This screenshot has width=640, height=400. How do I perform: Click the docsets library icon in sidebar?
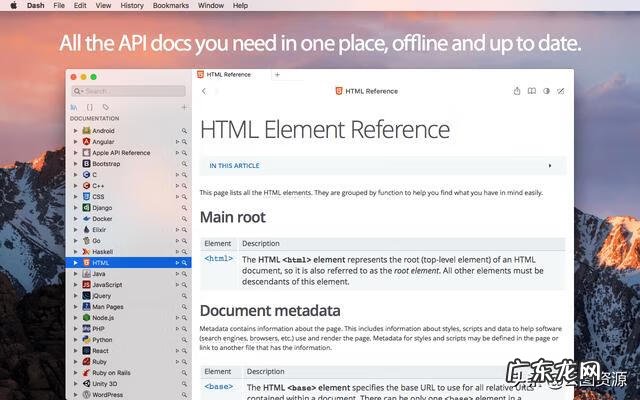point(74,107)
